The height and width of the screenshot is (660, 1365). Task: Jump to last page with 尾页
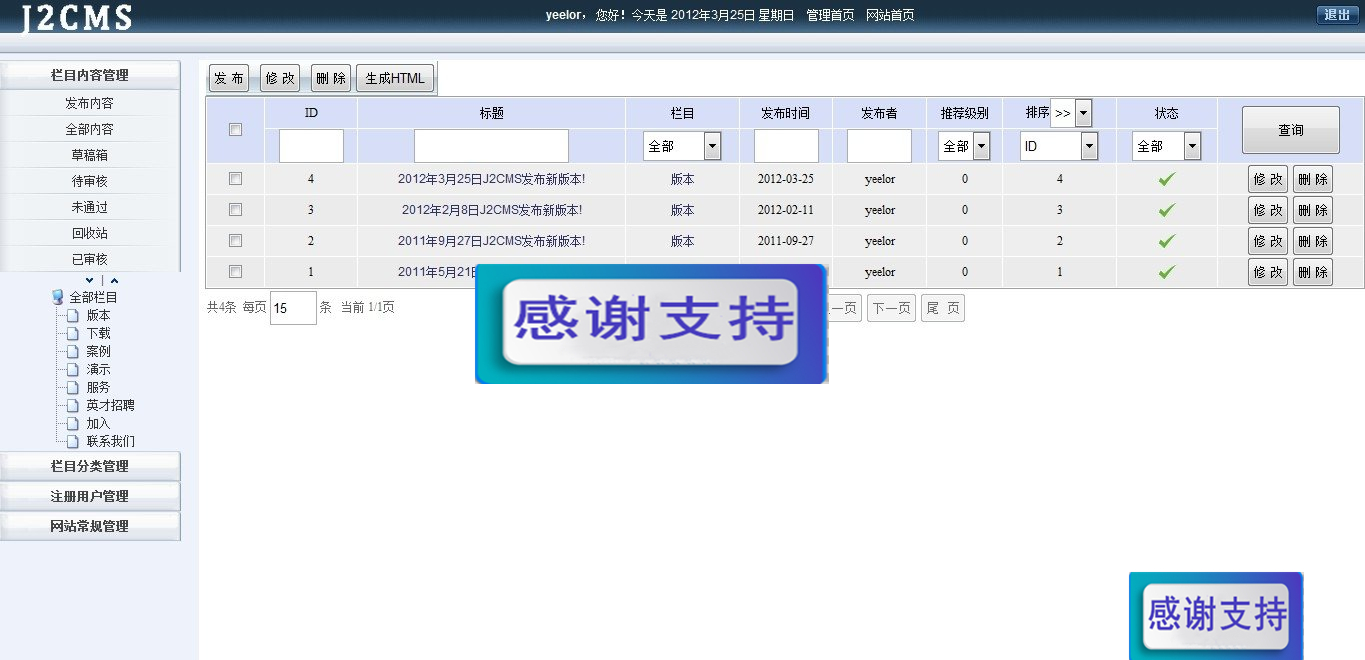coord(943,308)
